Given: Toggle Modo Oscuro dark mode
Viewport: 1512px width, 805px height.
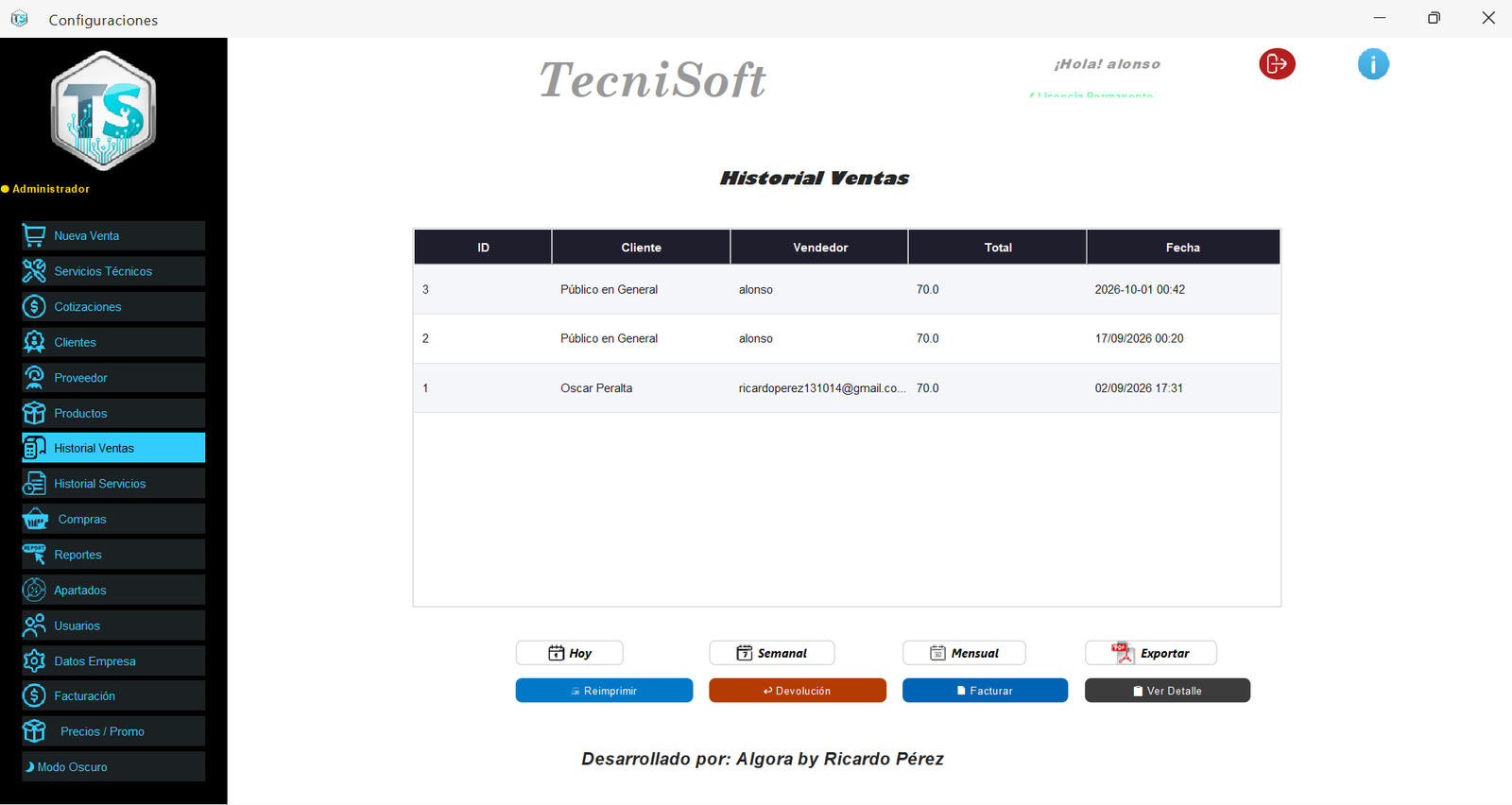Looking at the screenshot, I should (x=113, y=766).
